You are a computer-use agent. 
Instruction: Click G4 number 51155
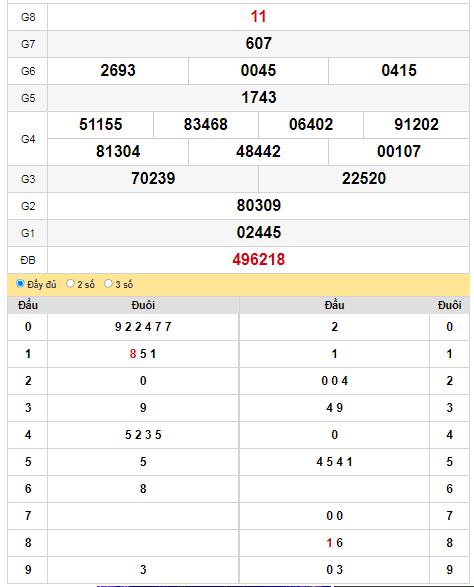click(100, 125)
